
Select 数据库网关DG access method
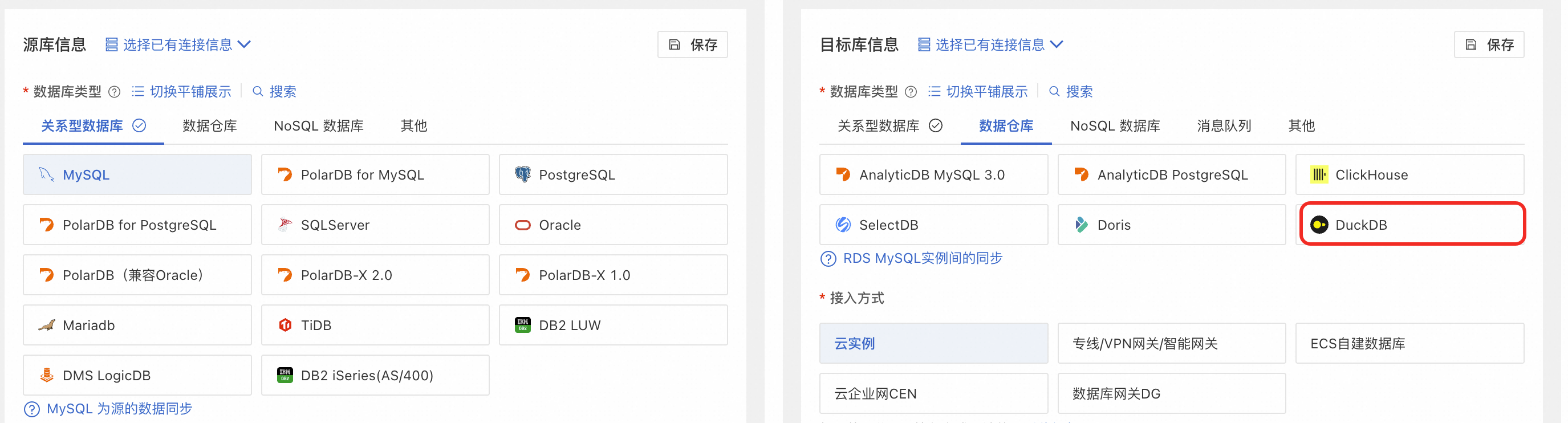click(1171, 393)
